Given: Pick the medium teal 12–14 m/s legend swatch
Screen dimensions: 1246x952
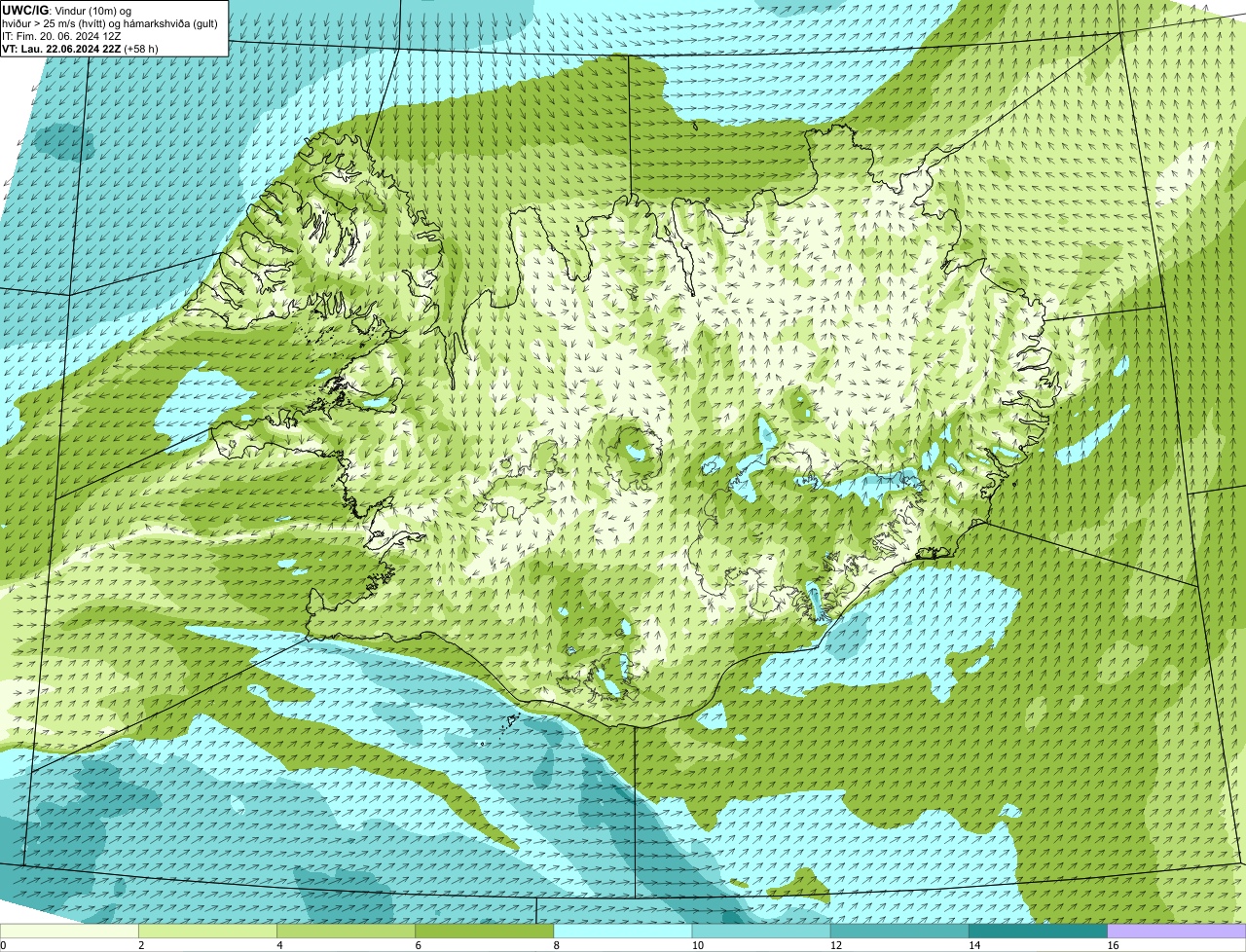Looking at the screenshot, I should 899,932.
